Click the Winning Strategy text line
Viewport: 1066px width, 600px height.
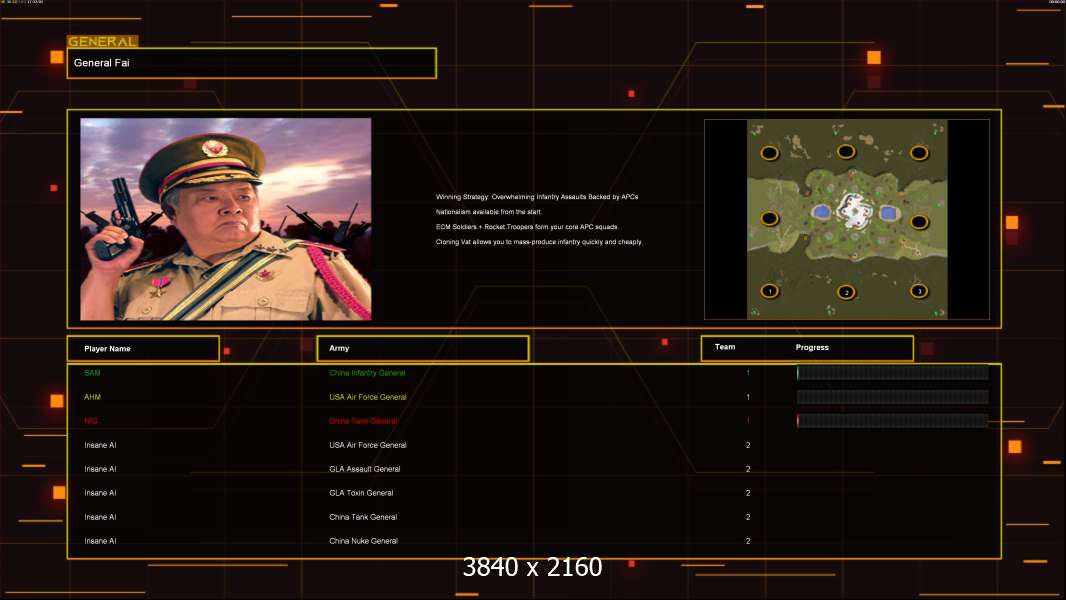[537, 197]
